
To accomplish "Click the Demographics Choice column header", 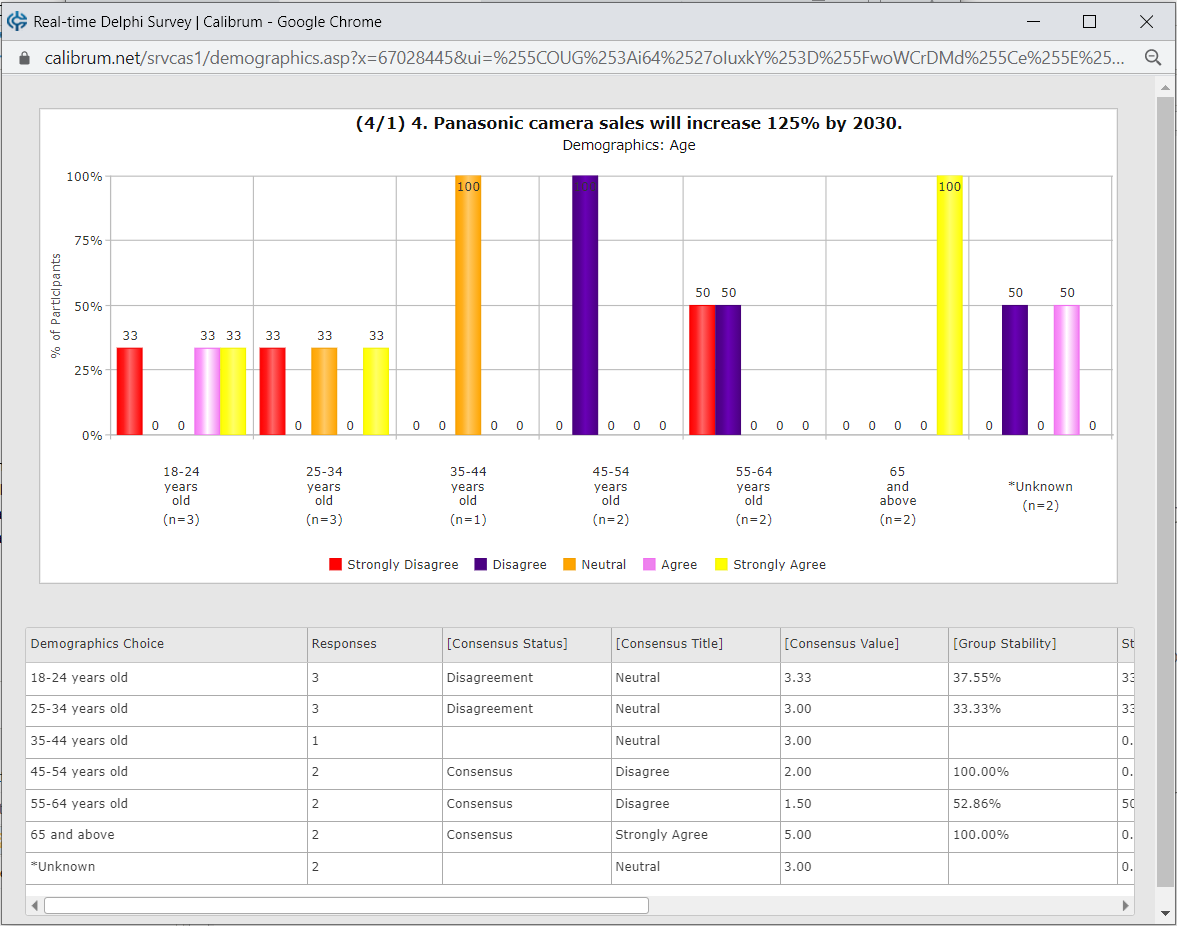I will [x=97, y=644].
